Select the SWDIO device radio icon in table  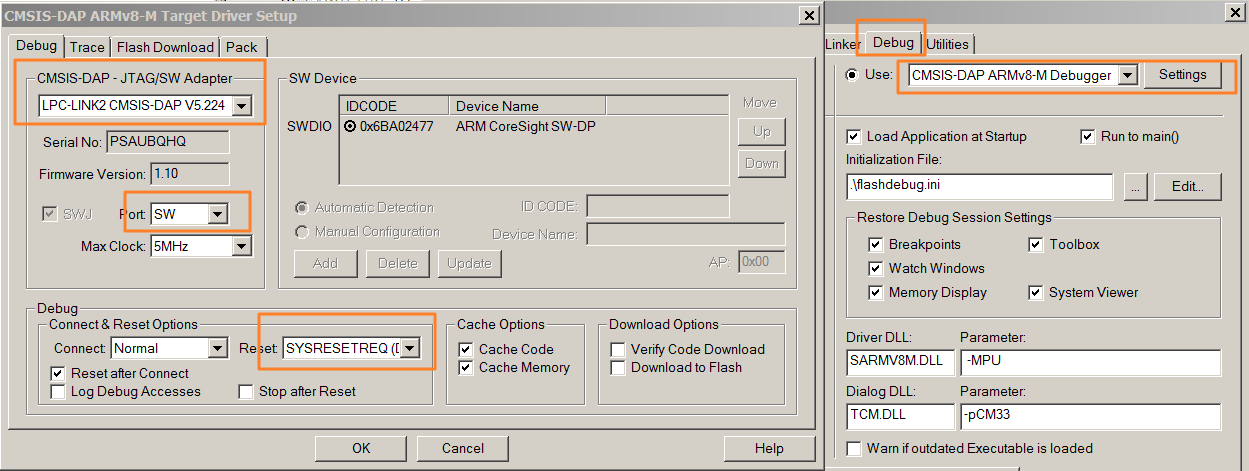click(x=350, y=126)
